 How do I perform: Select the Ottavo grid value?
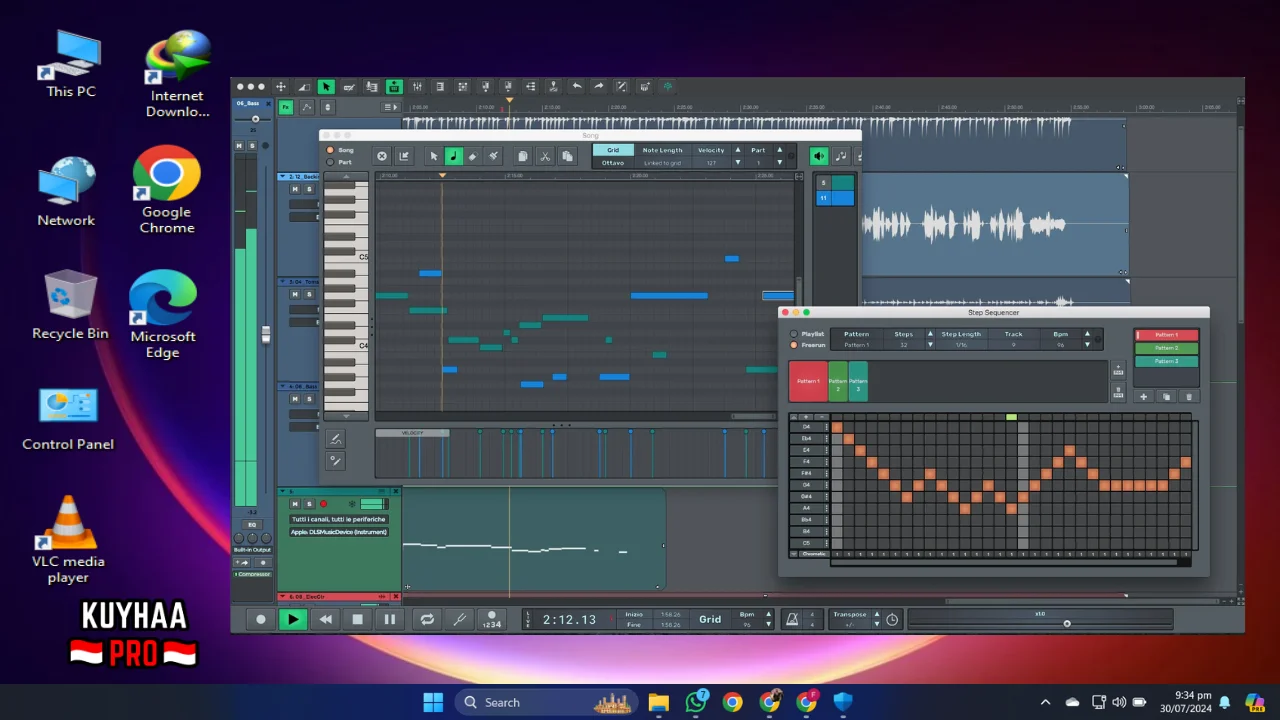[x=613, y=162]
